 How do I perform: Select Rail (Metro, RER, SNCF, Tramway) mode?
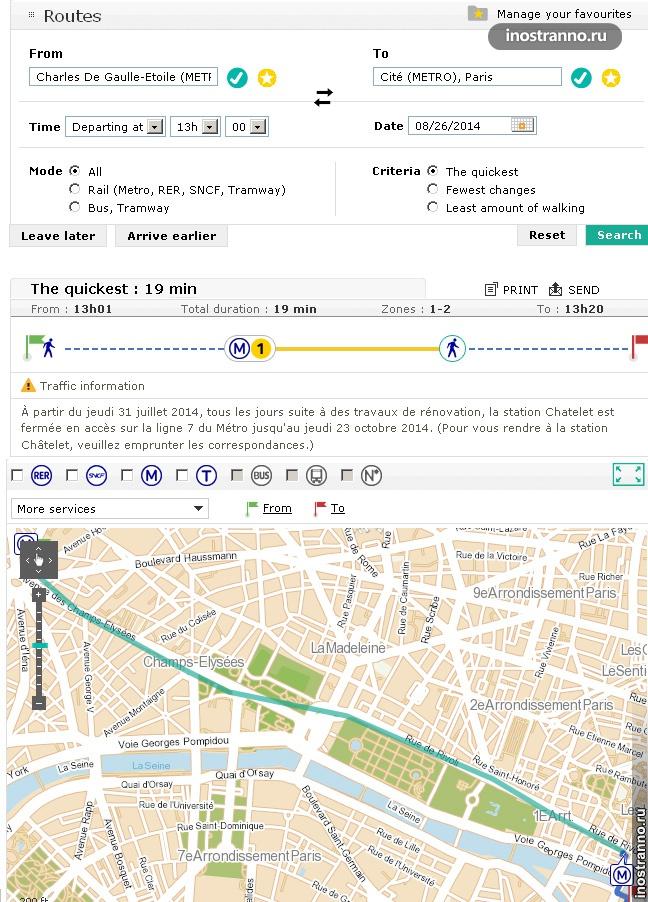click(x=75, y=189)
